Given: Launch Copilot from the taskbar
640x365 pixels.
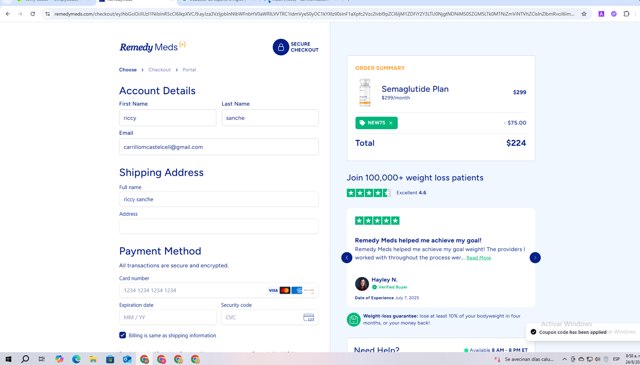Looking at the screenshot, I should point(59,359).
